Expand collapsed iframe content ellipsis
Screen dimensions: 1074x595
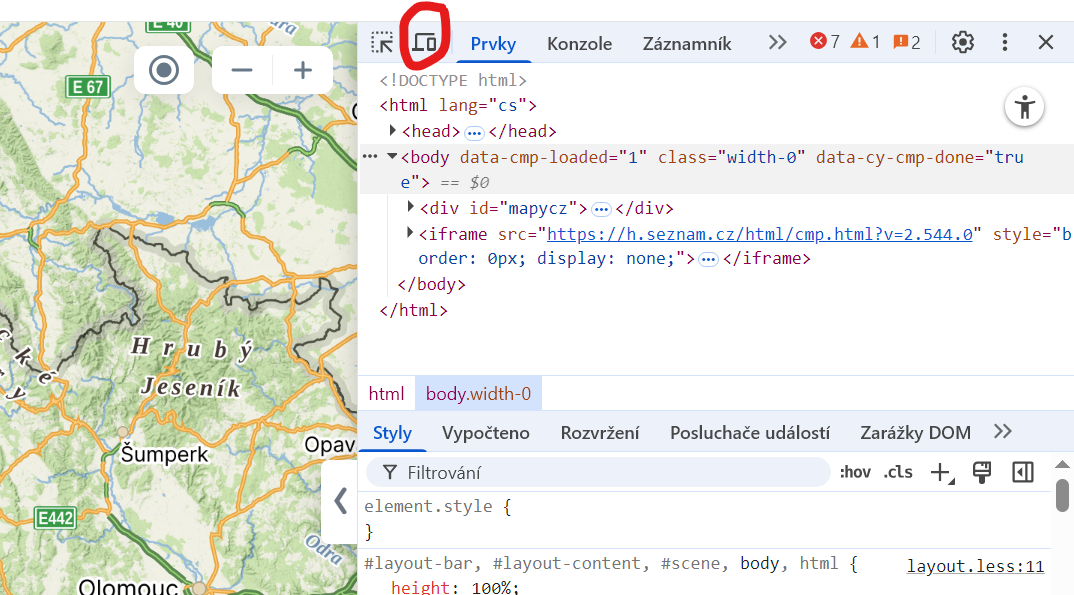point(708,260)
